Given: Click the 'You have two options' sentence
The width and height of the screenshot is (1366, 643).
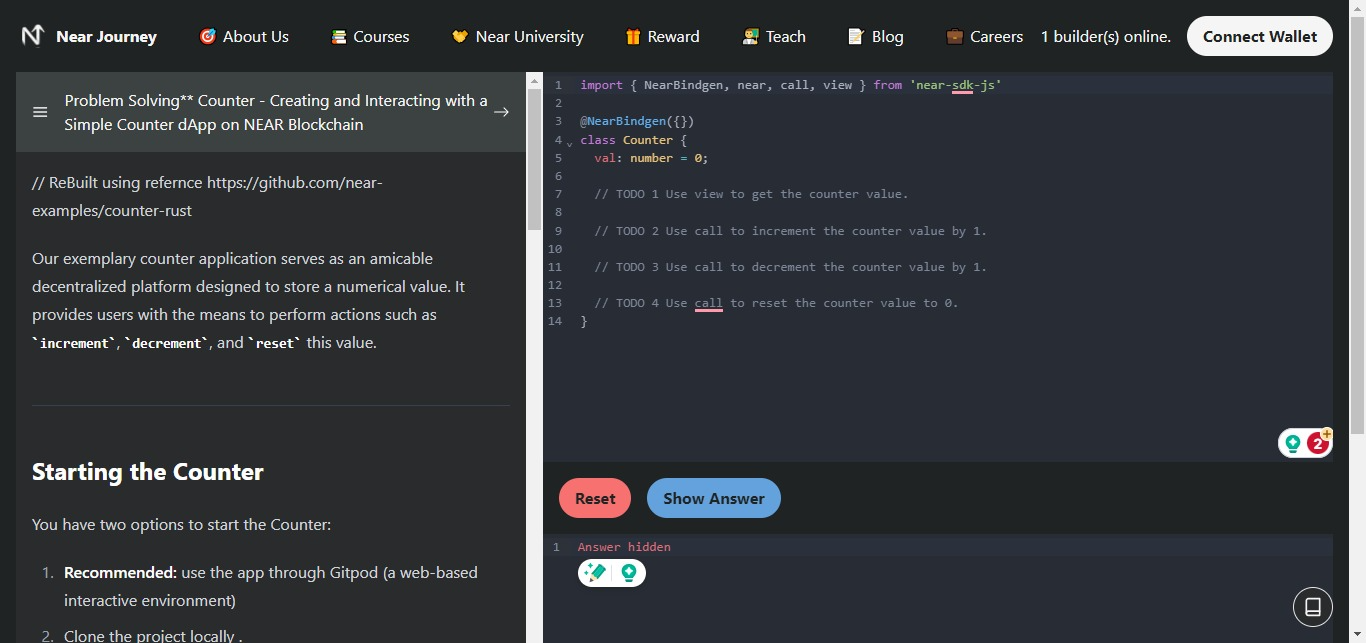Looking at the screenshot, I should (181, 524).
